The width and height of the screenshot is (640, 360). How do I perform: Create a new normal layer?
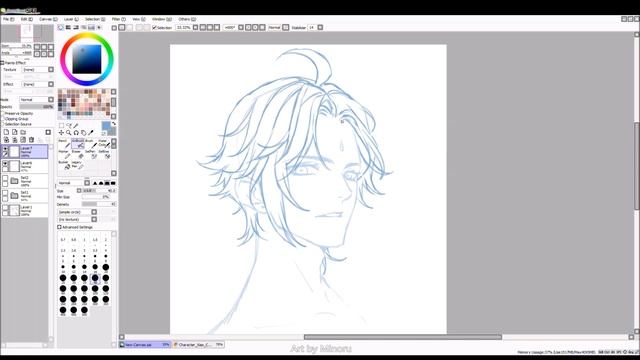click(7, 132)
